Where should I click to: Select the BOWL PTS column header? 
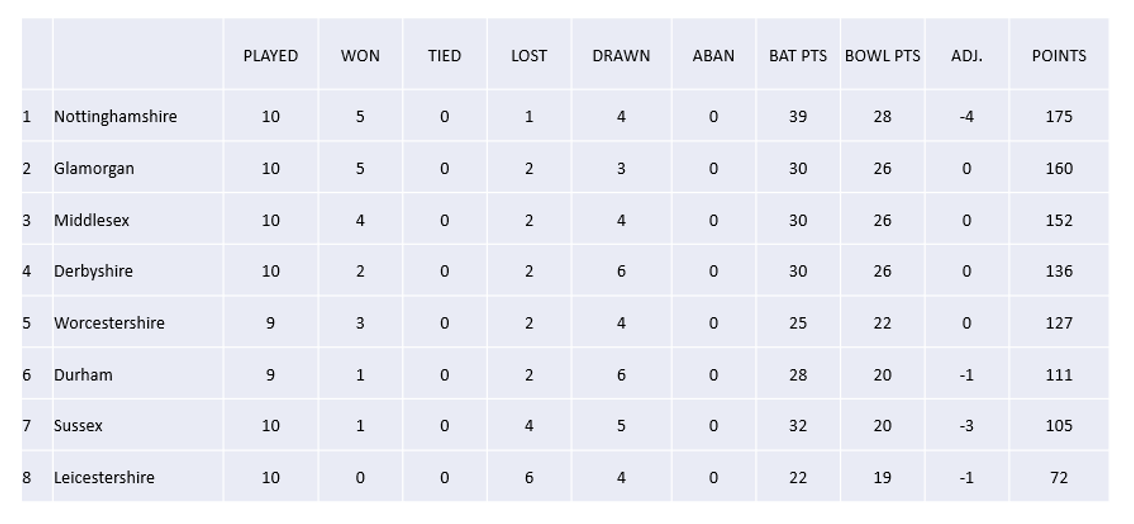click(882, 56)
